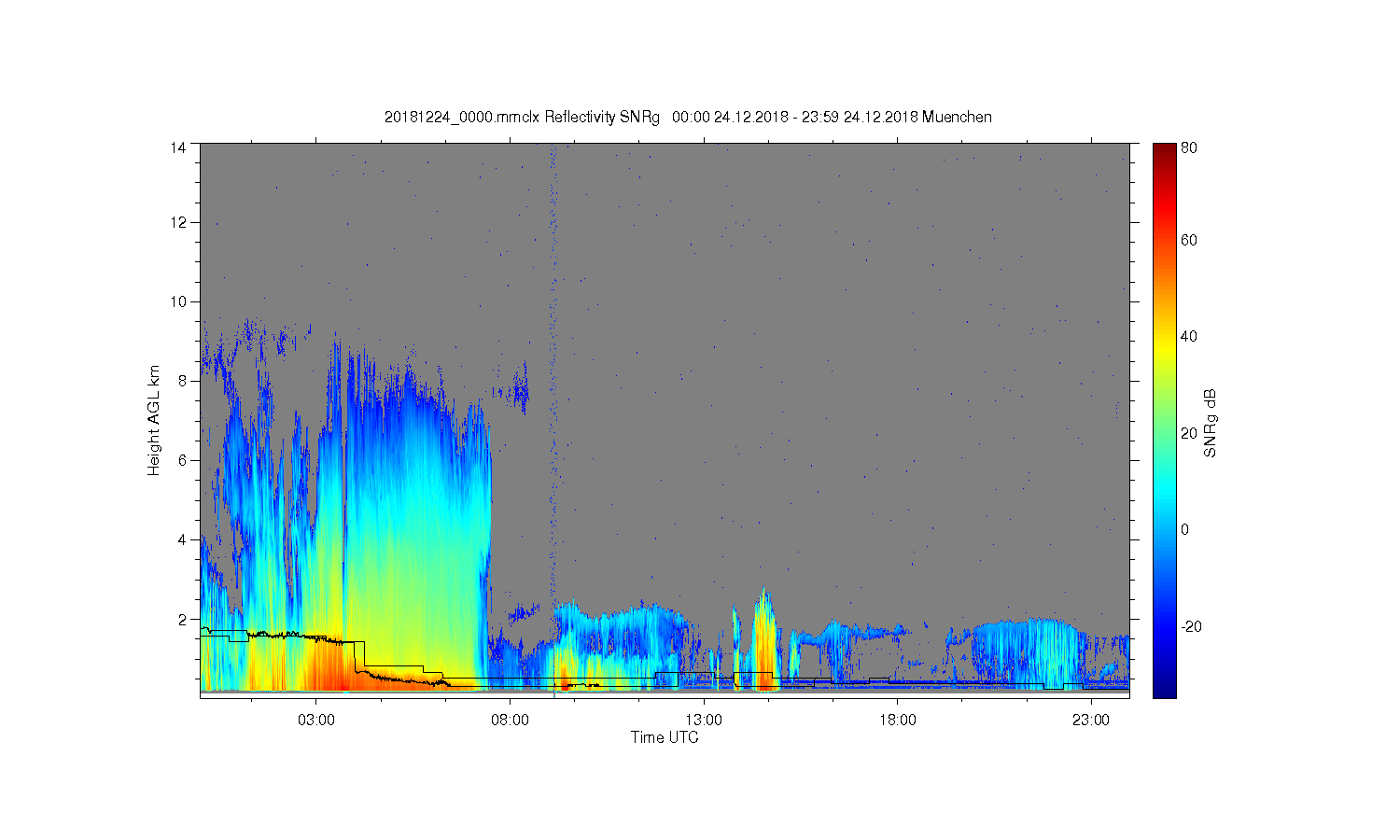Click the 12 km height tick label
This screenshot has width=1400, height=840.
coord(178,222)
